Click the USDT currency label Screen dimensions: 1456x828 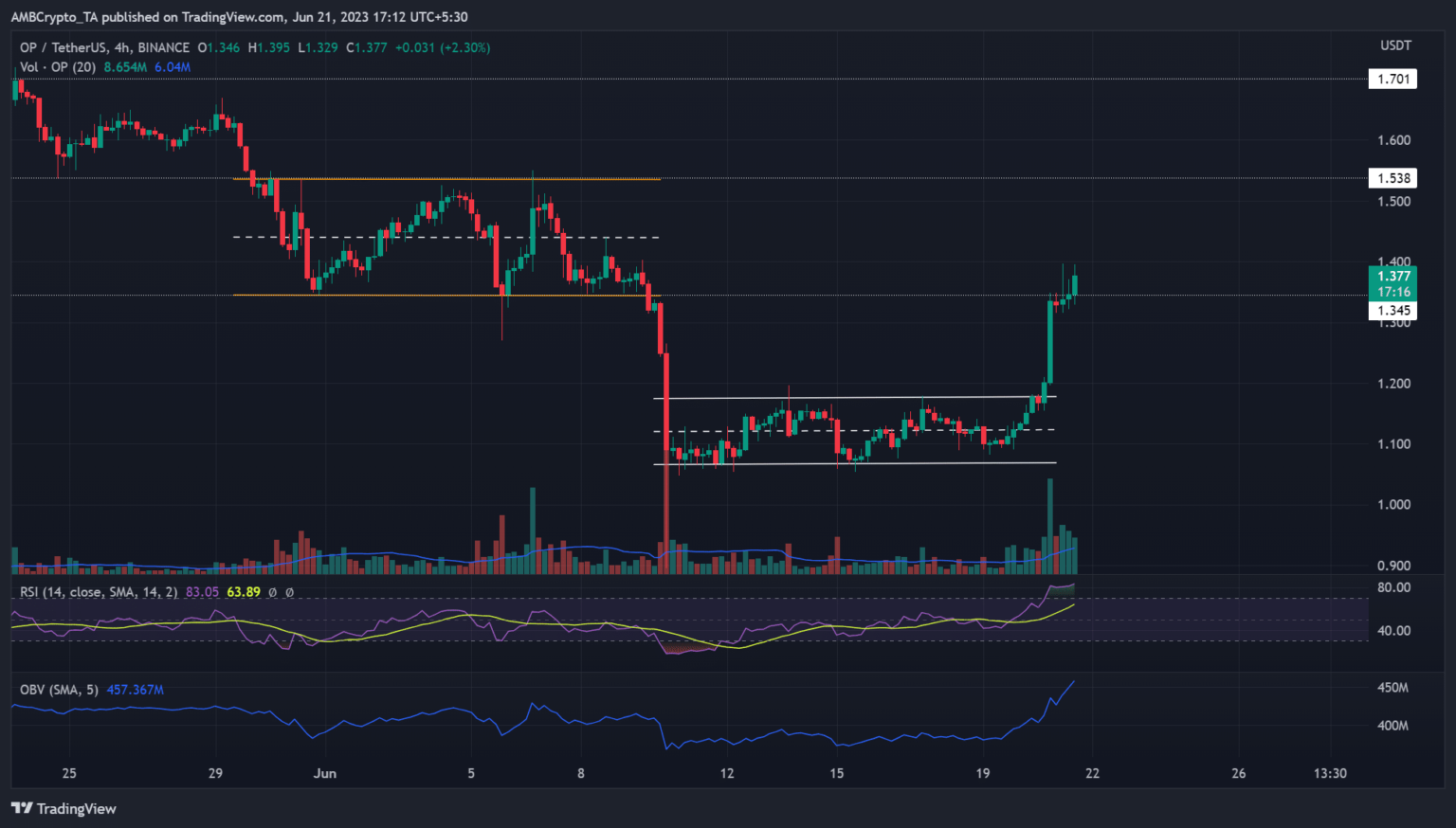1395,45
